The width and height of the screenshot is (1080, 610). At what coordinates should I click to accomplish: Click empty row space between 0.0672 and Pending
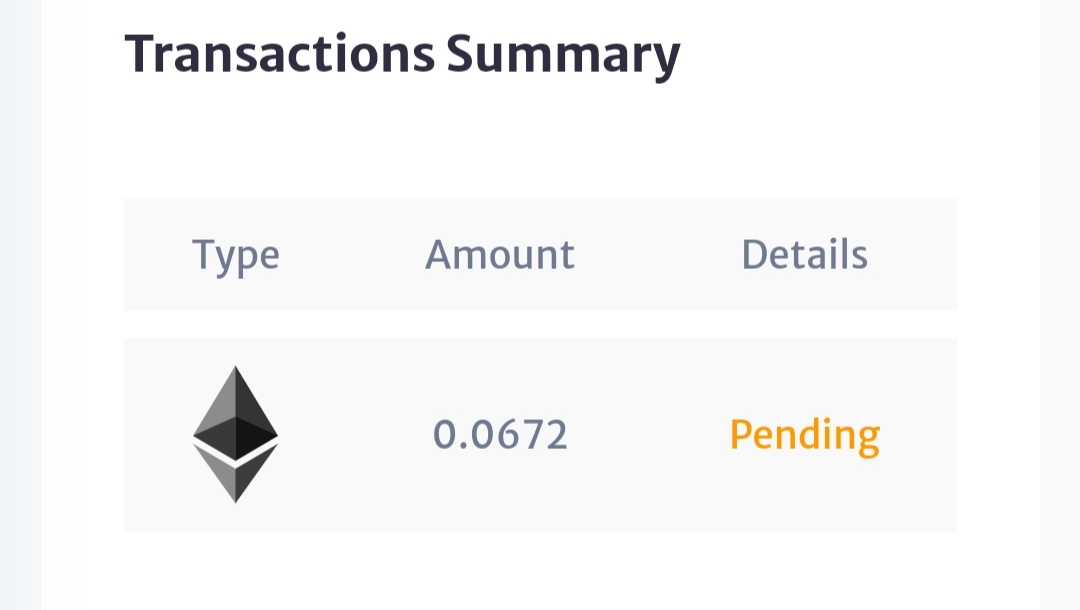point(650,435)
